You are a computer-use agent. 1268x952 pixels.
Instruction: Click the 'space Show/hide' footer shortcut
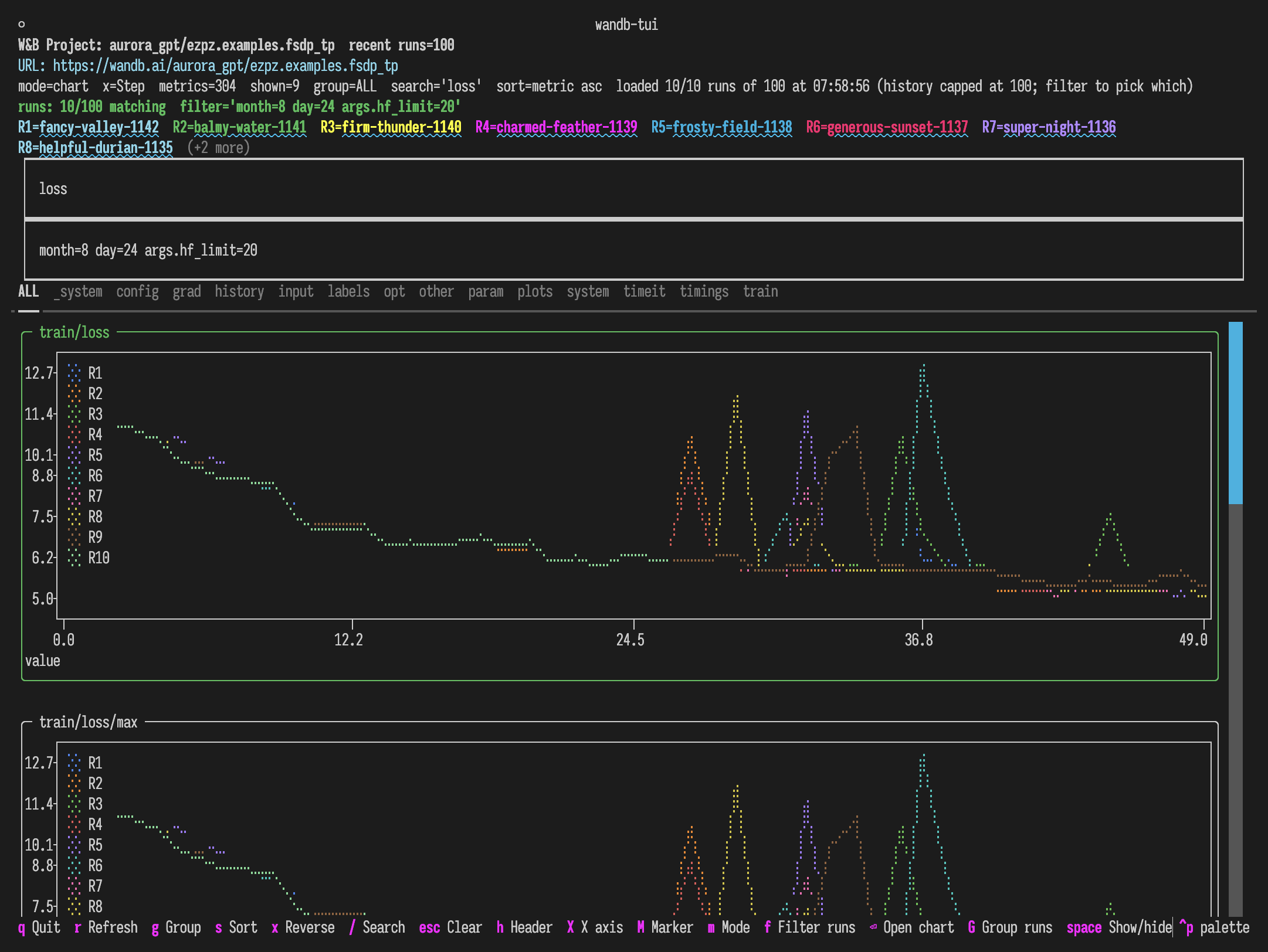point(1119,927)
